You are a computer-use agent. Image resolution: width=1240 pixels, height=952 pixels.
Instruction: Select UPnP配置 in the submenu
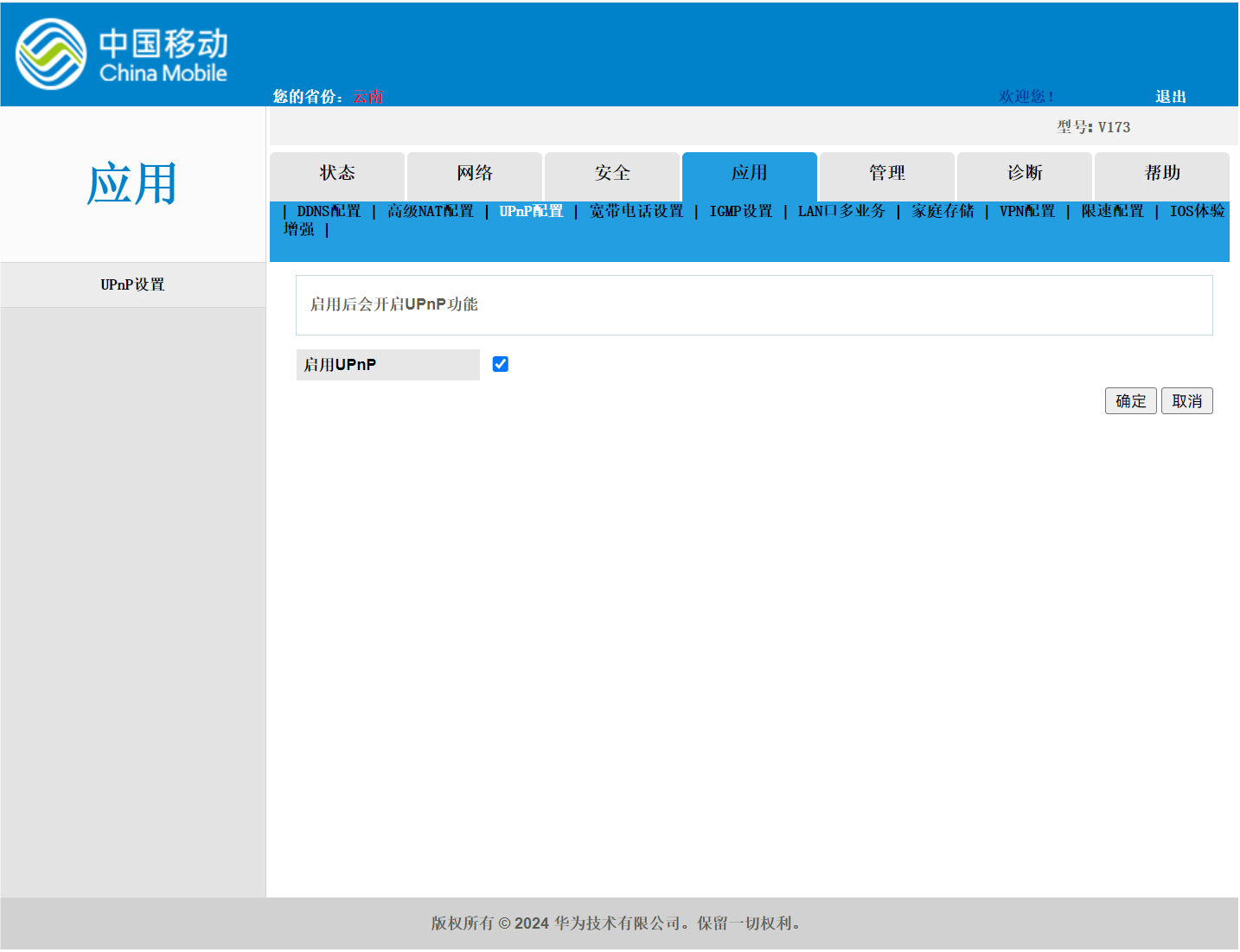[x=531, y=211]
